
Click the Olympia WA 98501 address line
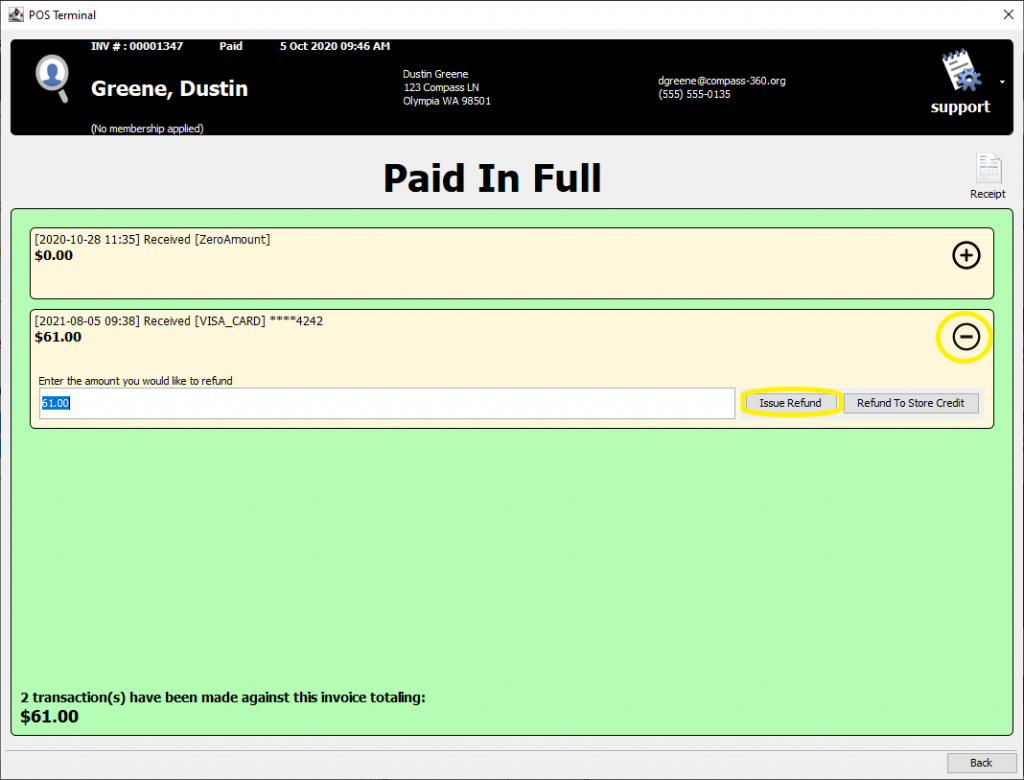pyautogui.click(x=447, y=101)
